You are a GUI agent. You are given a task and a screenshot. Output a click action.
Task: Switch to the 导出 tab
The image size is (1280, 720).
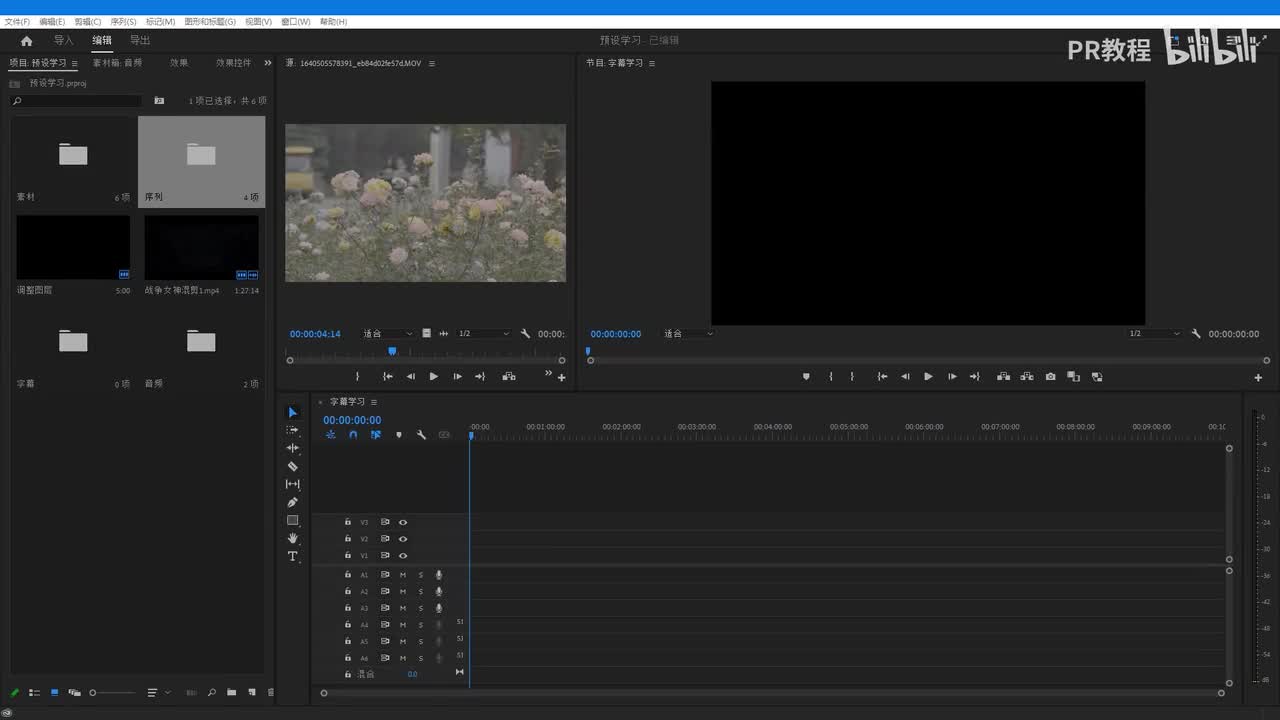[140, 41]
